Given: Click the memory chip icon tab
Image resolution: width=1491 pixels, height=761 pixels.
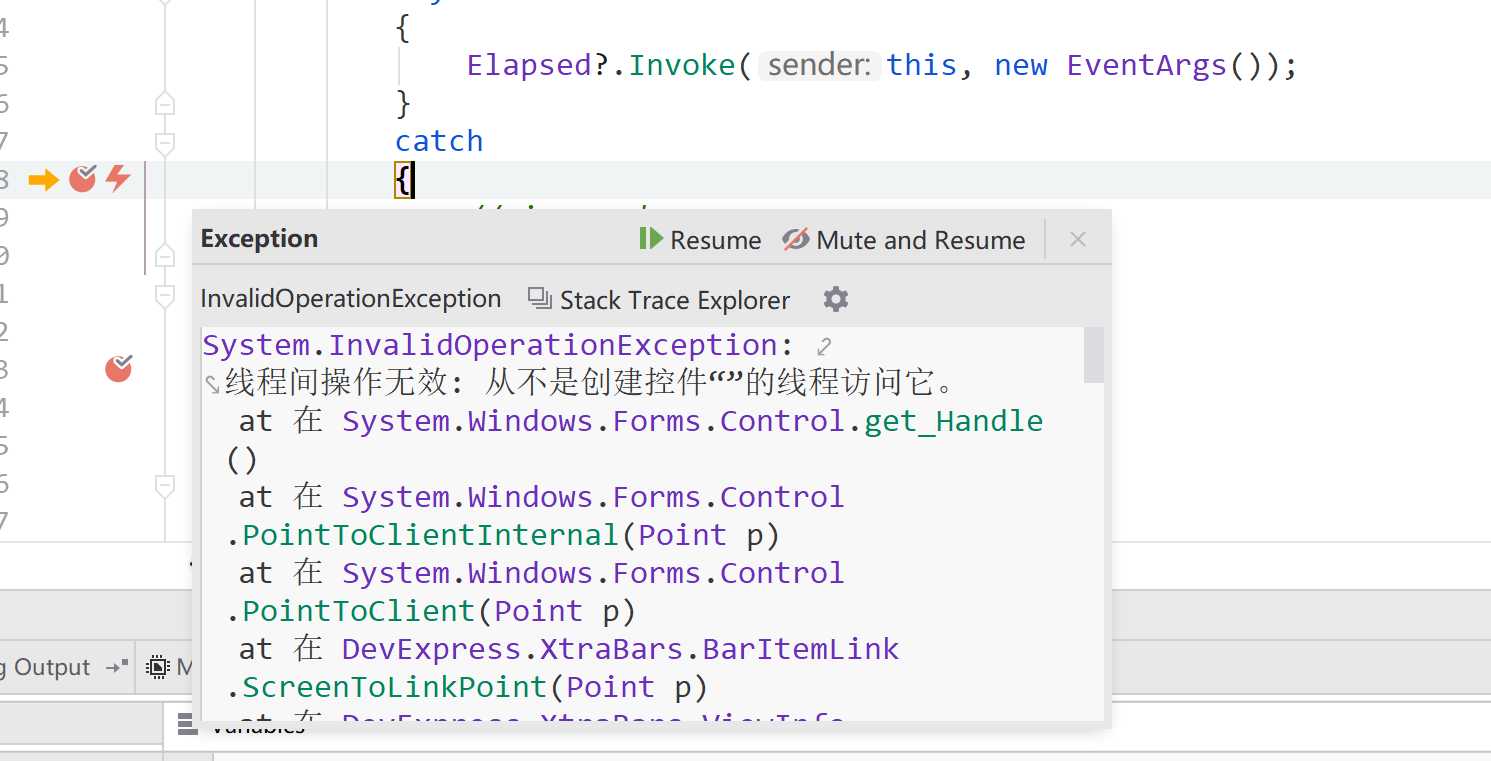Looking at the screenshot, I should click(x=157, y=667).
